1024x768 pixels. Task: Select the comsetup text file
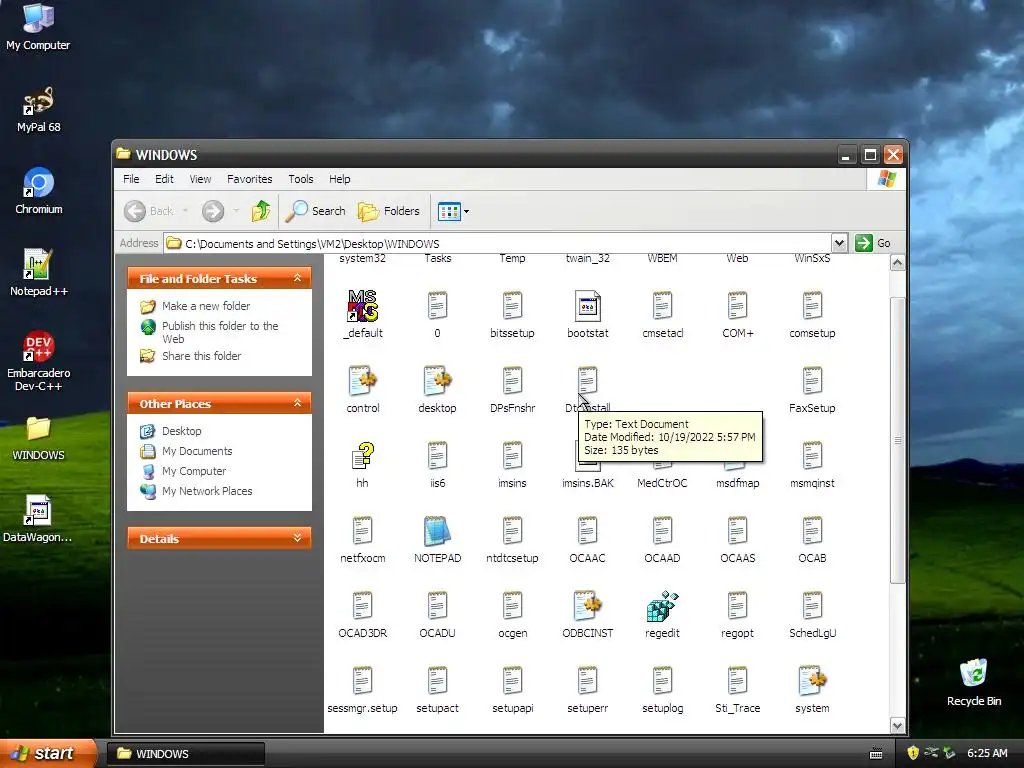pyautogui.click(x=812, y=306)
